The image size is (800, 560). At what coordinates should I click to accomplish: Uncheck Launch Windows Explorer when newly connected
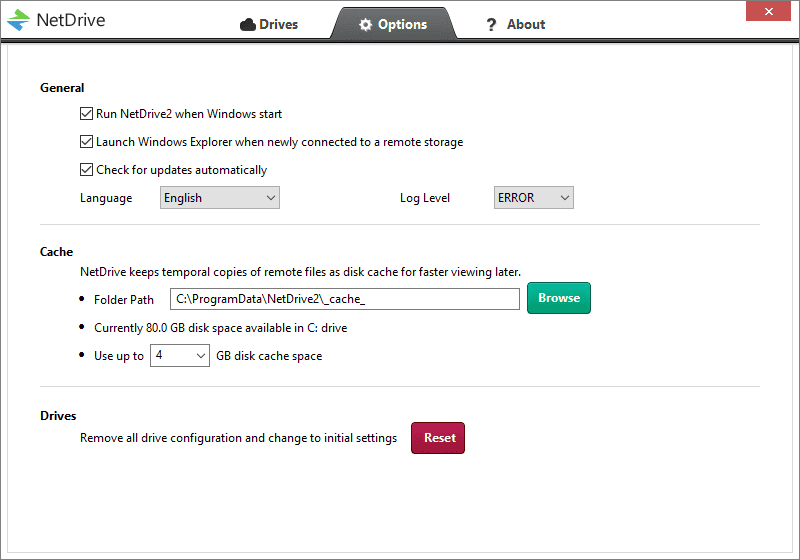coord(86,142)
